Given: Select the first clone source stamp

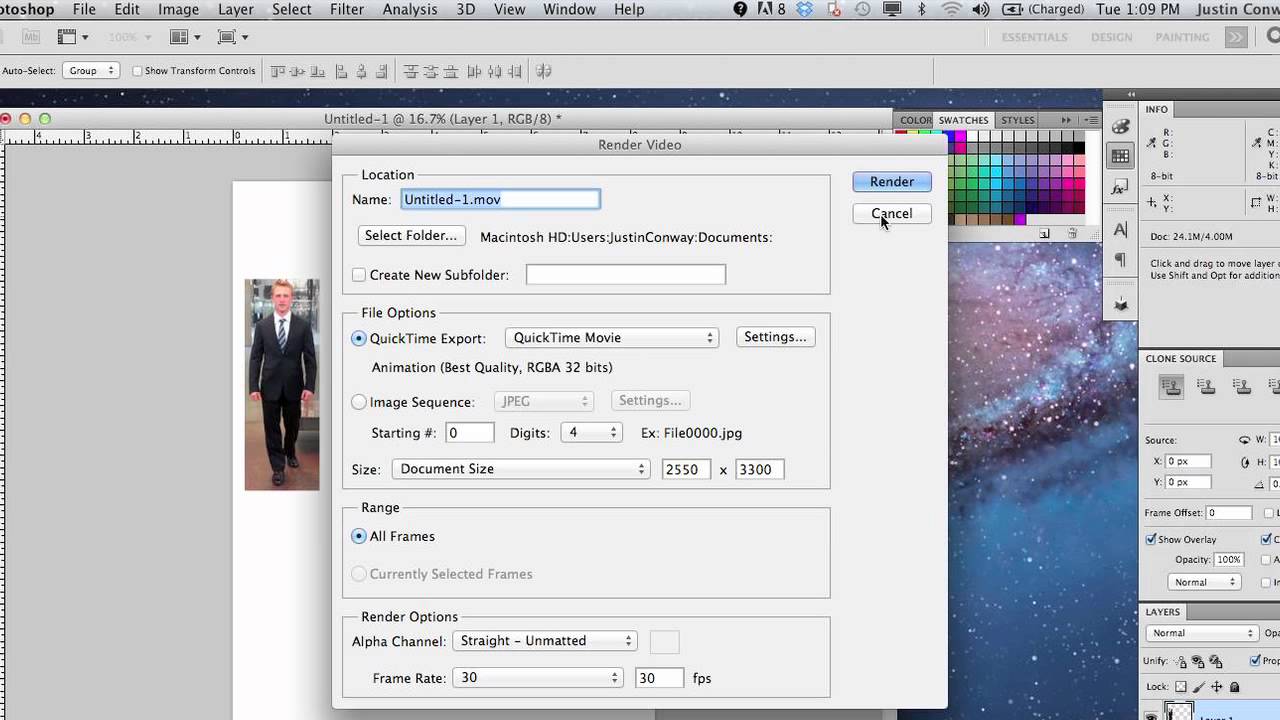Looking at the screenshot, I should [x=1172, y=387].
